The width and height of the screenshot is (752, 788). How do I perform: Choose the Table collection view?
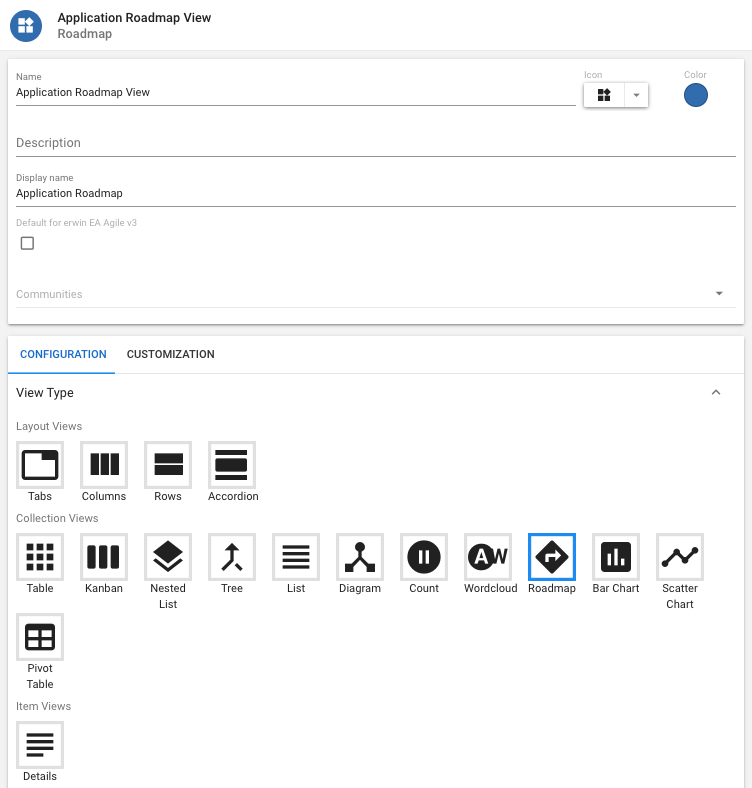[x=40, y=557]
